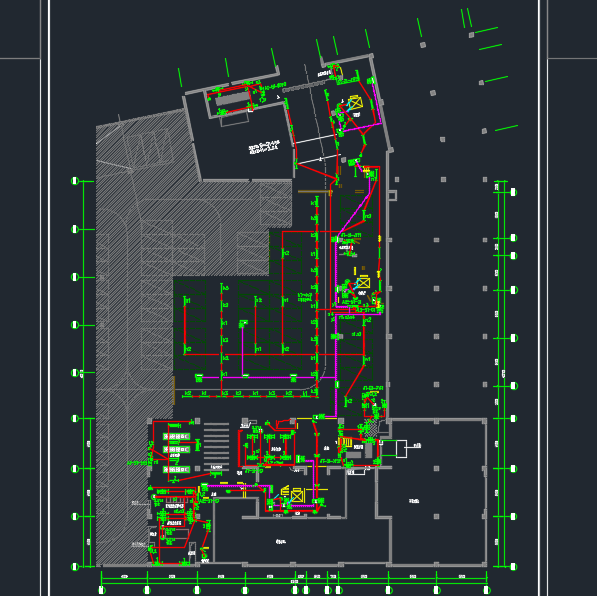This screenshot has width=597, height=596.
Task: Select the white room label in large right room
Action: pyautogui.click(x=414, y=501)
